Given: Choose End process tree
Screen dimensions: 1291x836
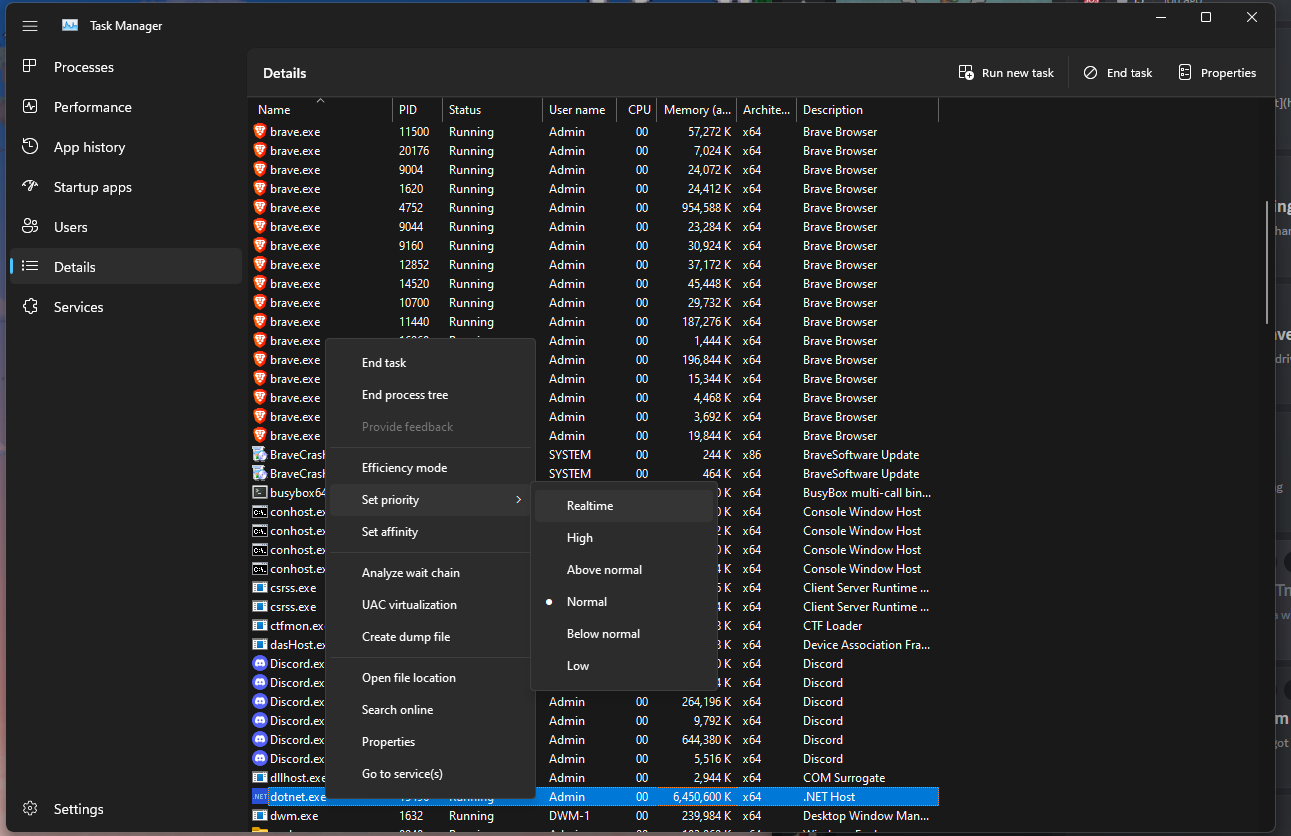Looking at the screenshot, I should tap(430, 395).
